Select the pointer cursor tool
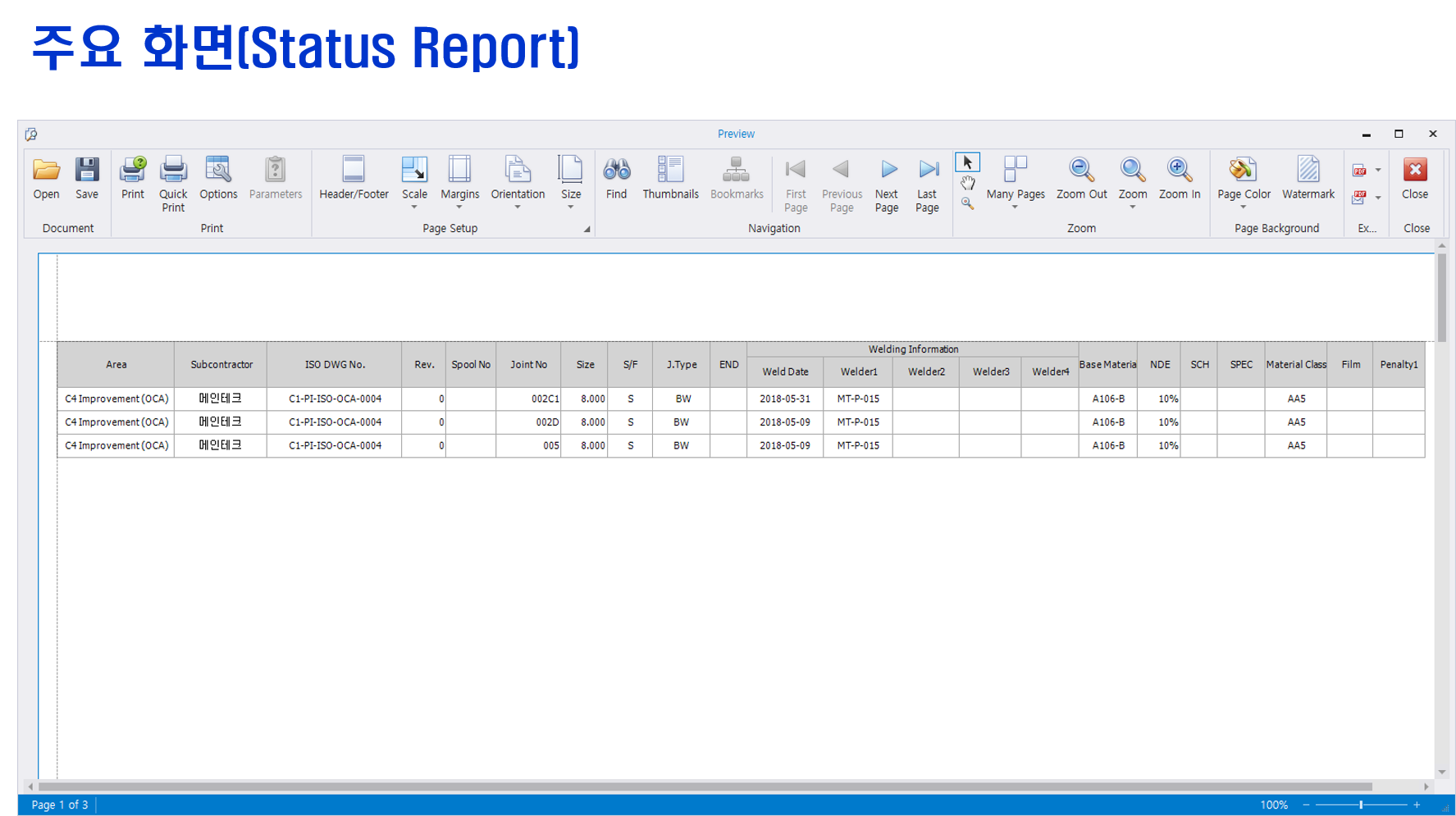Image resolution: width=1456 pixels, height=816 pixels. pos(967,162)
